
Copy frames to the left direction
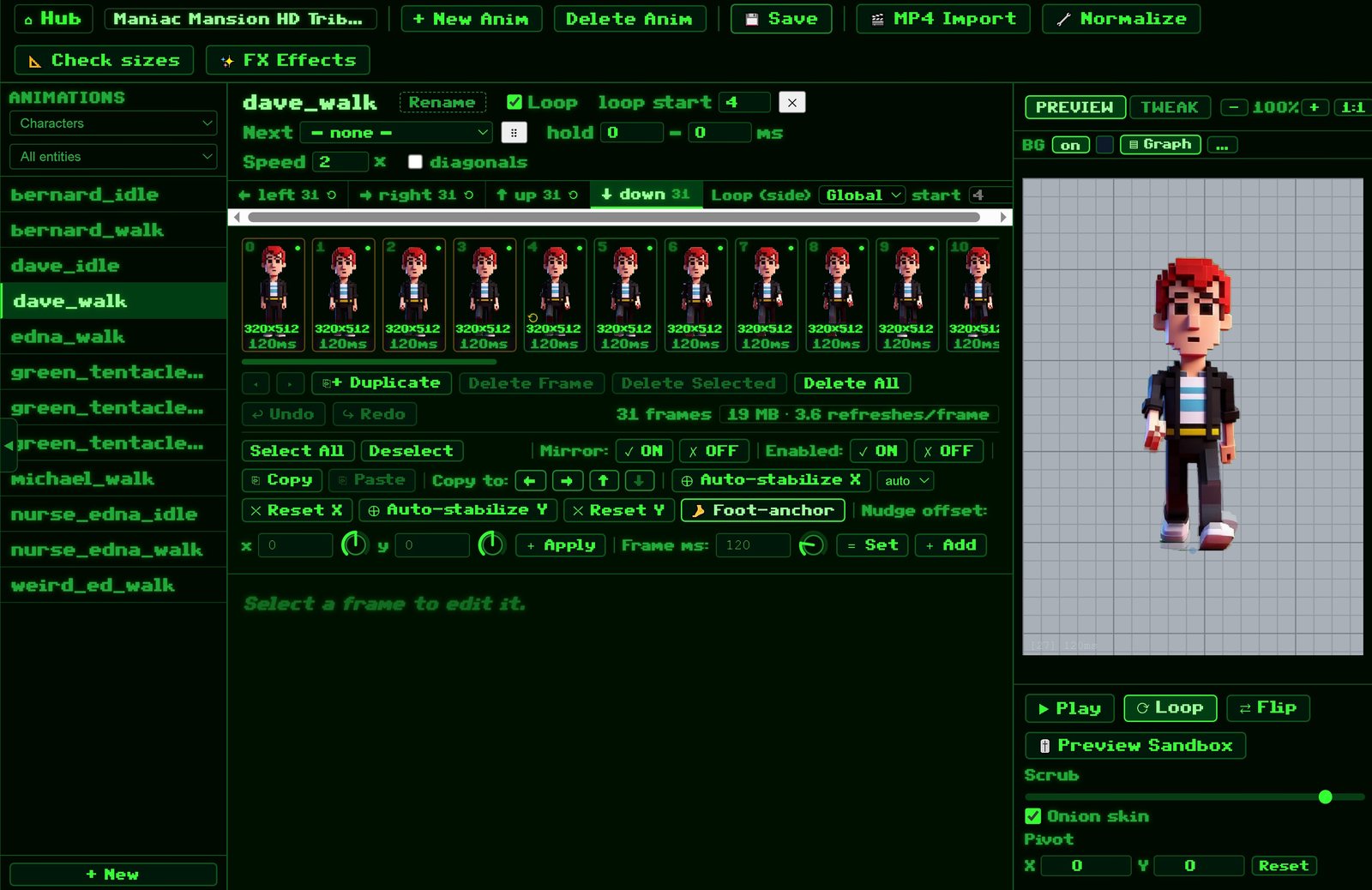point(530,481)
